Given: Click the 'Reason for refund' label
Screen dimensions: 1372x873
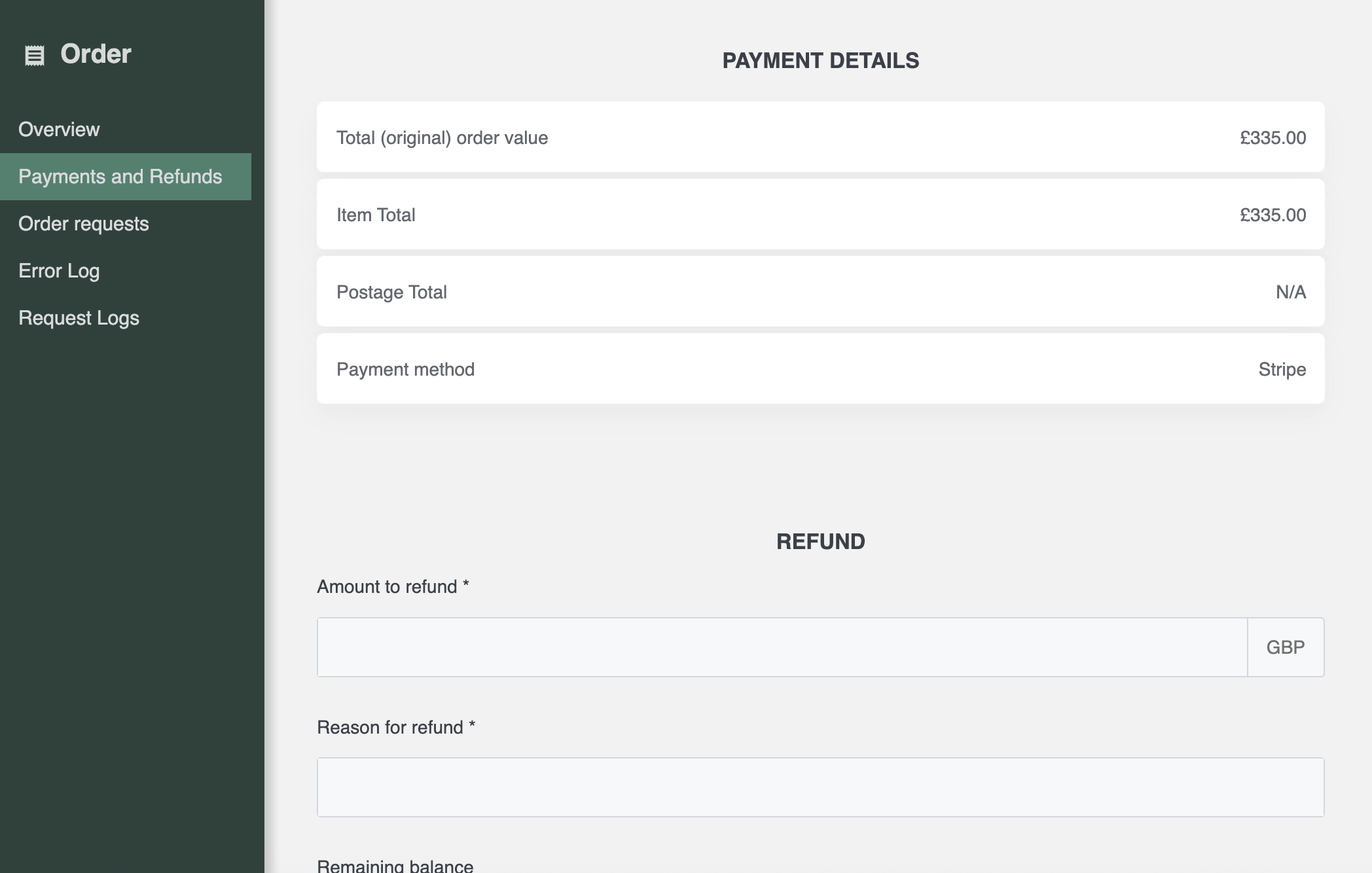Looking at the screenshot, I should (x=396, y=728).
